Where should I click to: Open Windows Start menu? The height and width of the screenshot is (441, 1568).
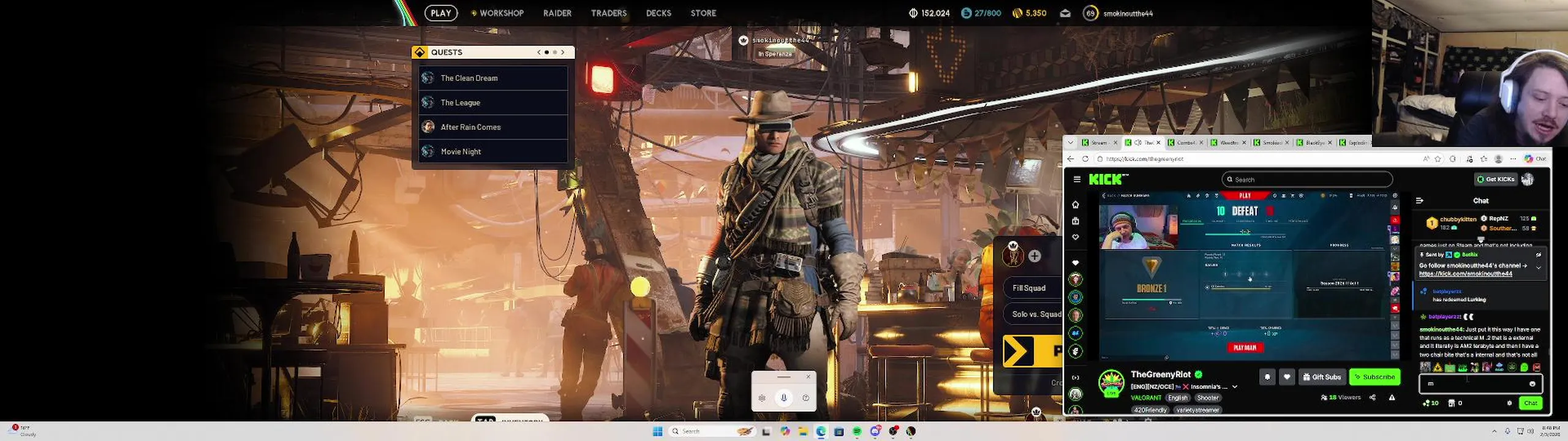click(658, 432)
